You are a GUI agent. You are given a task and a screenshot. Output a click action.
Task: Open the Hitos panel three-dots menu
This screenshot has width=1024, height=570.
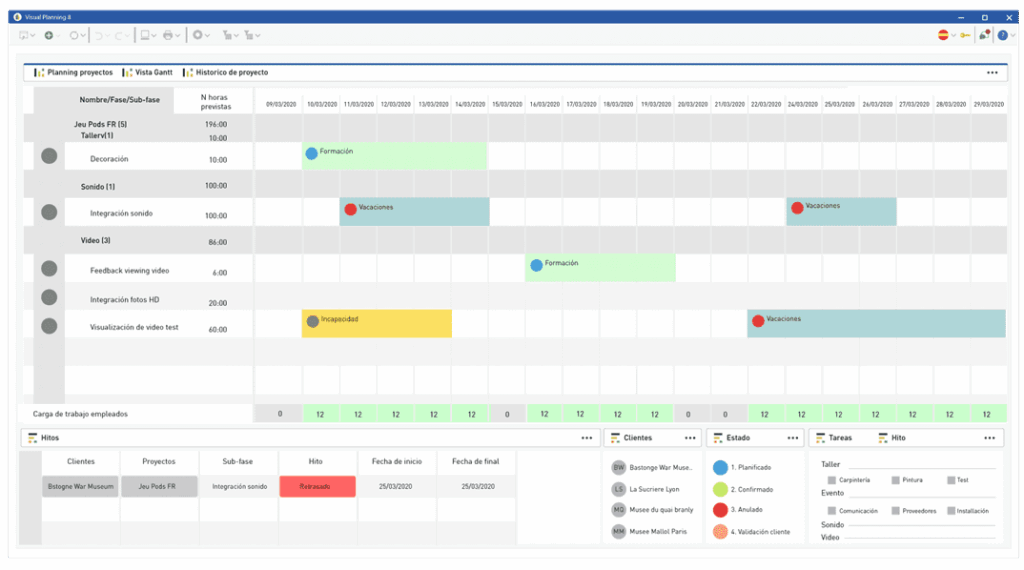coord(586,438)
